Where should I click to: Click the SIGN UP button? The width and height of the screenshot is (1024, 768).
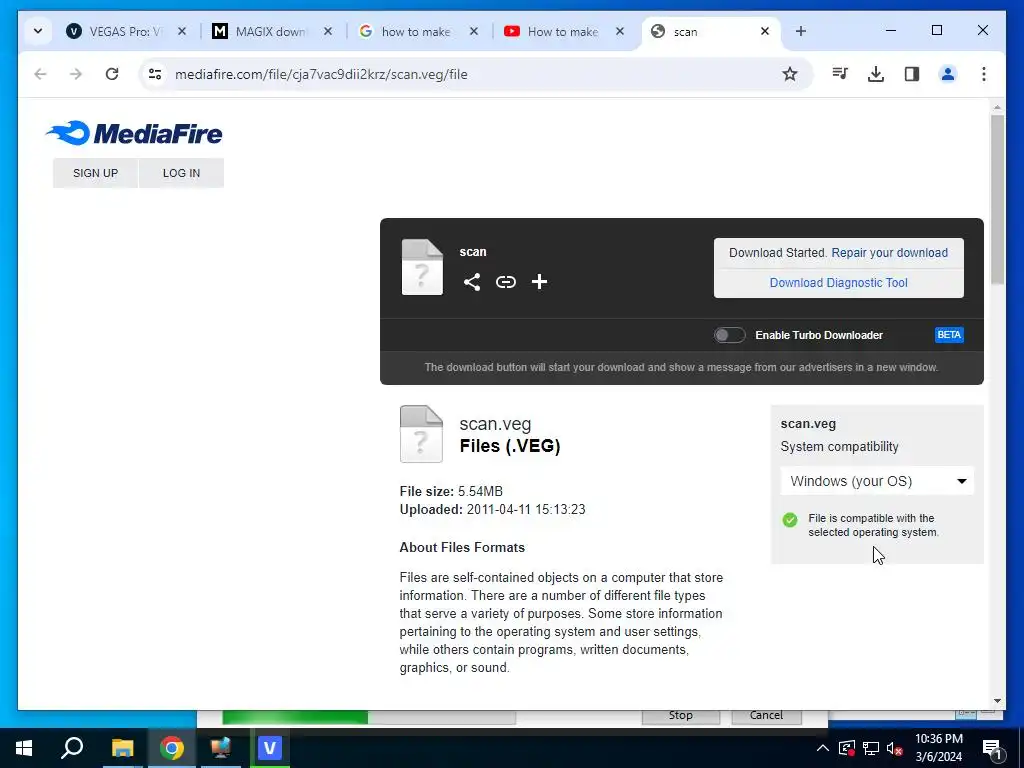(95, 173)
